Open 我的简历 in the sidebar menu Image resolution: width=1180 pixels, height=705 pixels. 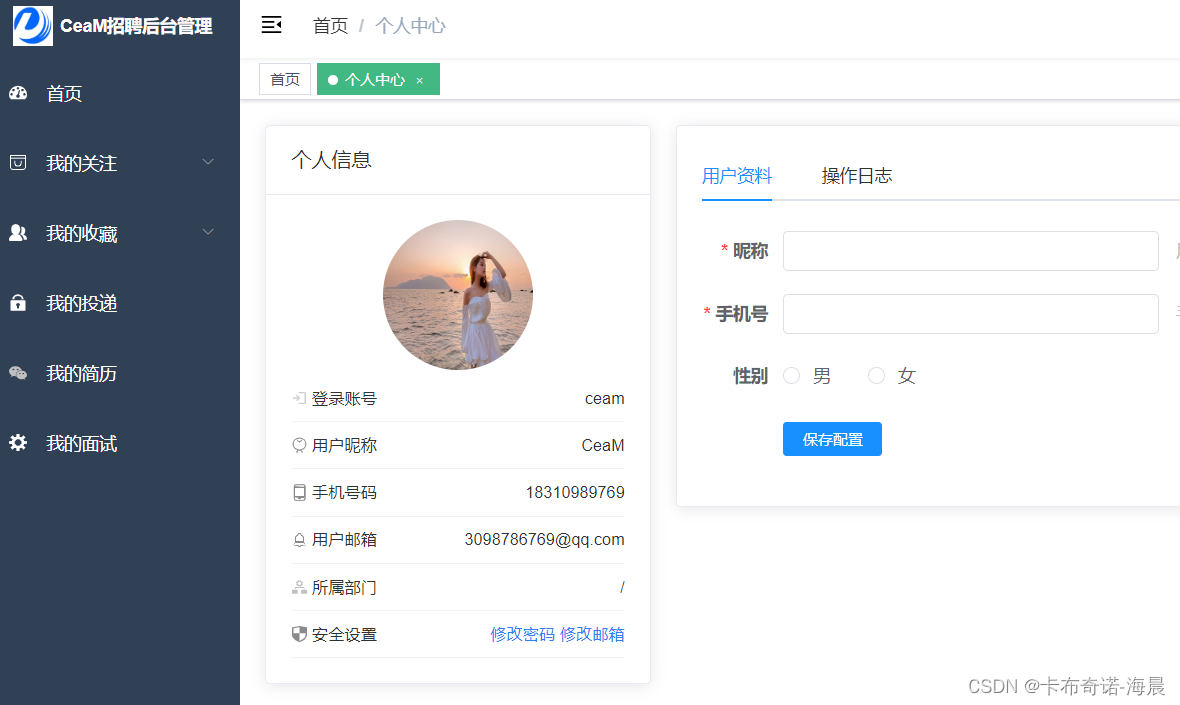120,373
